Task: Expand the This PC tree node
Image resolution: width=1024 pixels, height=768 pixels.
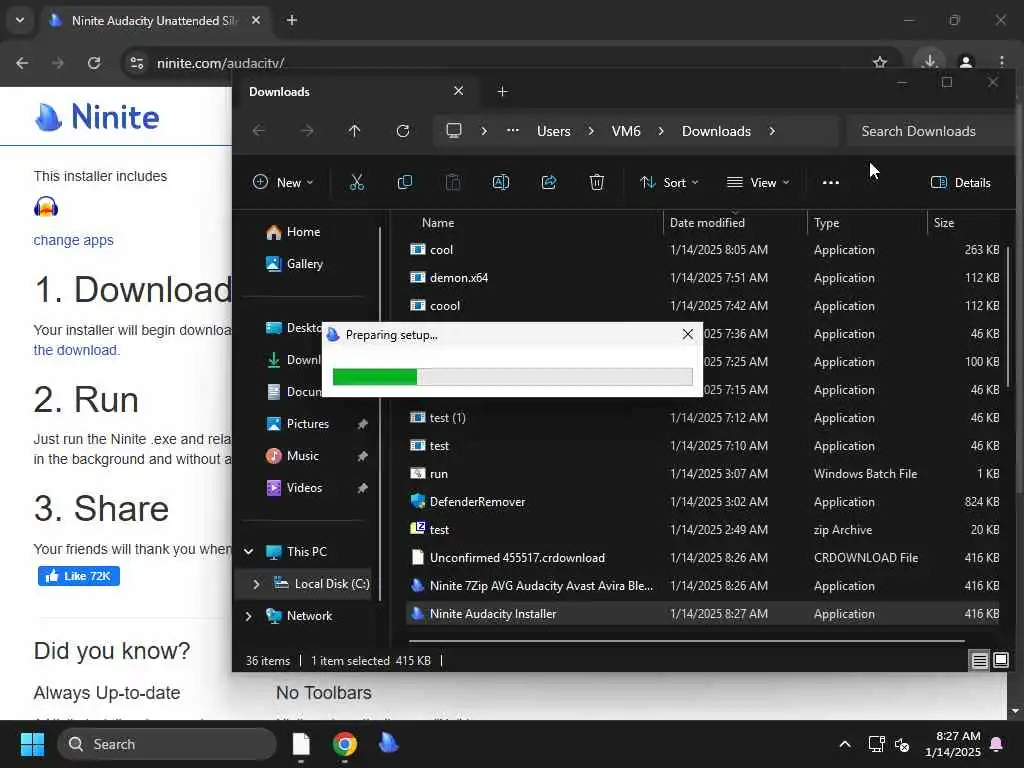Action: tap(248, 552)
